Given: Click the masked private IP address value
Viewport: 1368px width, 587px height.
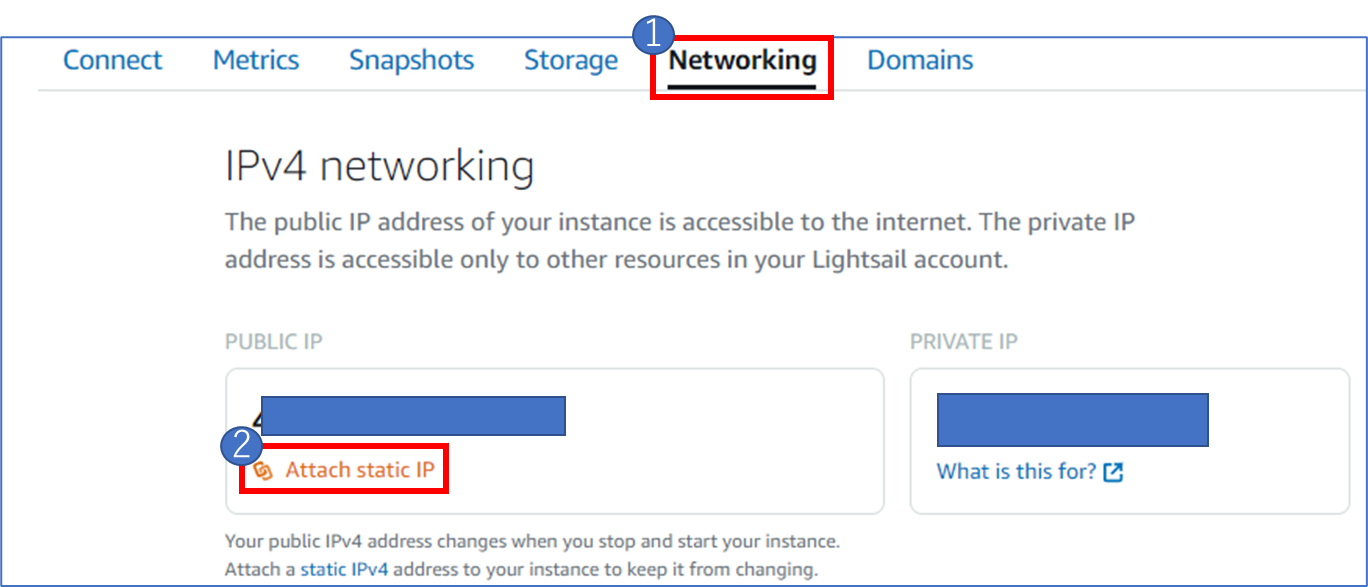Looking at the screenshot, I should coord(1073,419).
